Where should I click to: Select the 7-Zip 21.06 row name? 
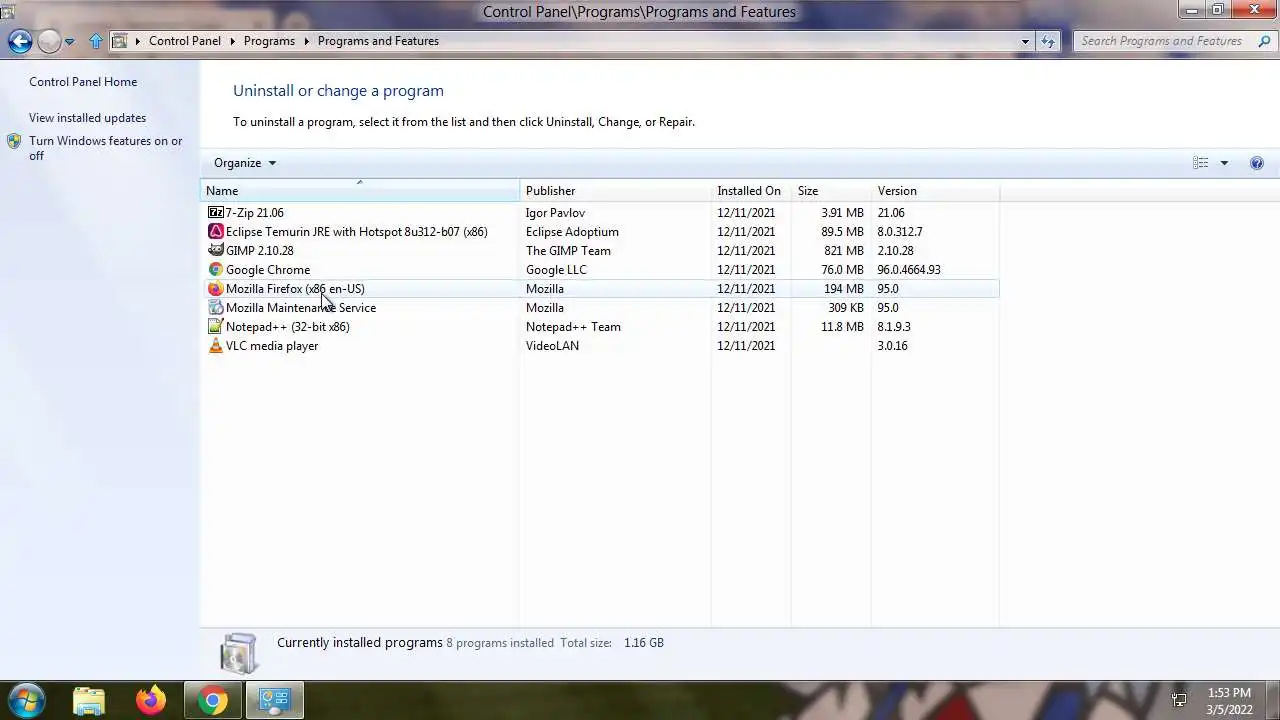coord(255,212)
